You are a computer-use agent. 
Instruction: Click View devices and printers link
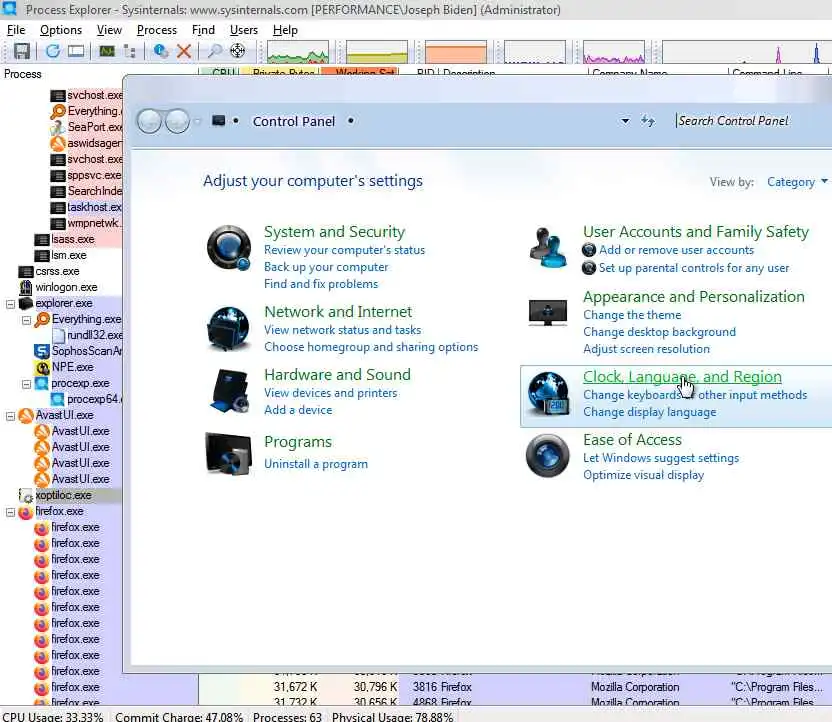(331, 393)
